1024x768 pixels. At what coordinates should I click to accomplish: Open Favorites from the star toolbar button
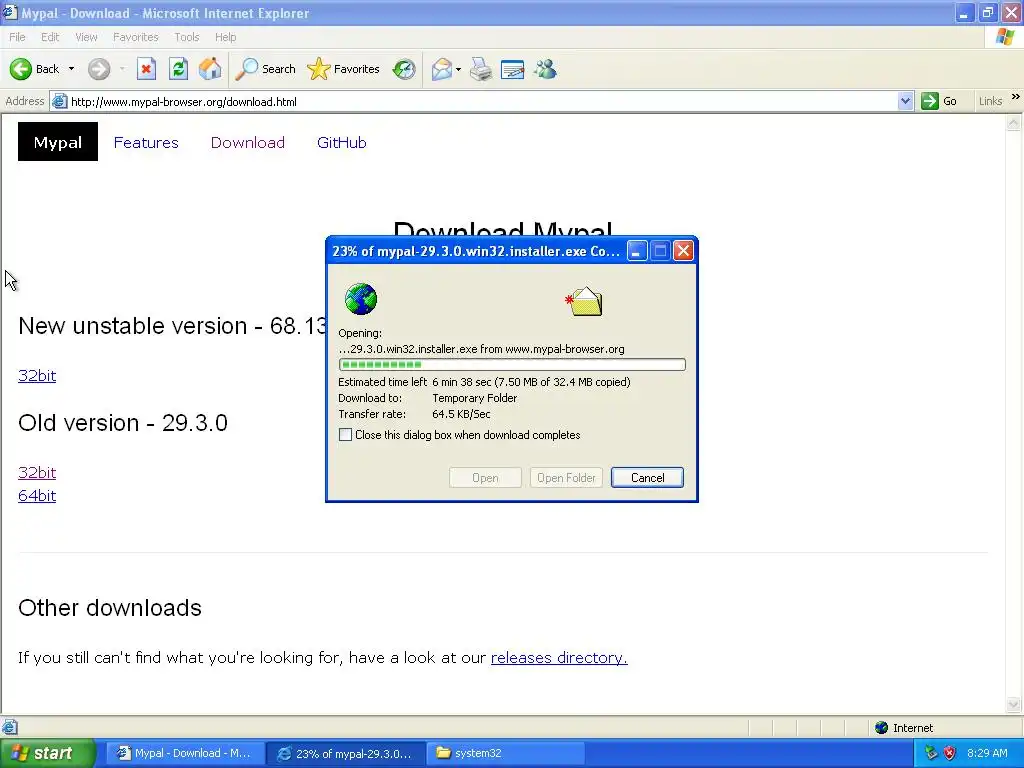point(344,69)
